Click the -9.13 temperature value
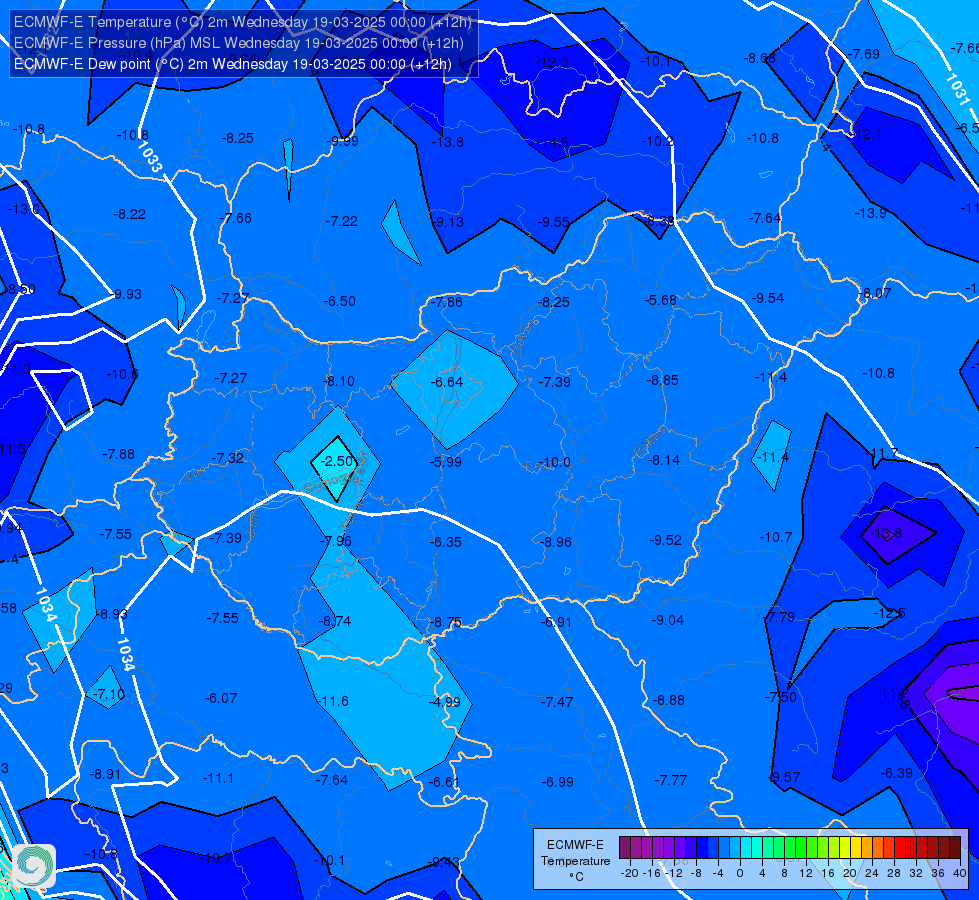Image resolution: width=979 pixels, height=900 pixels. [448, 222]
